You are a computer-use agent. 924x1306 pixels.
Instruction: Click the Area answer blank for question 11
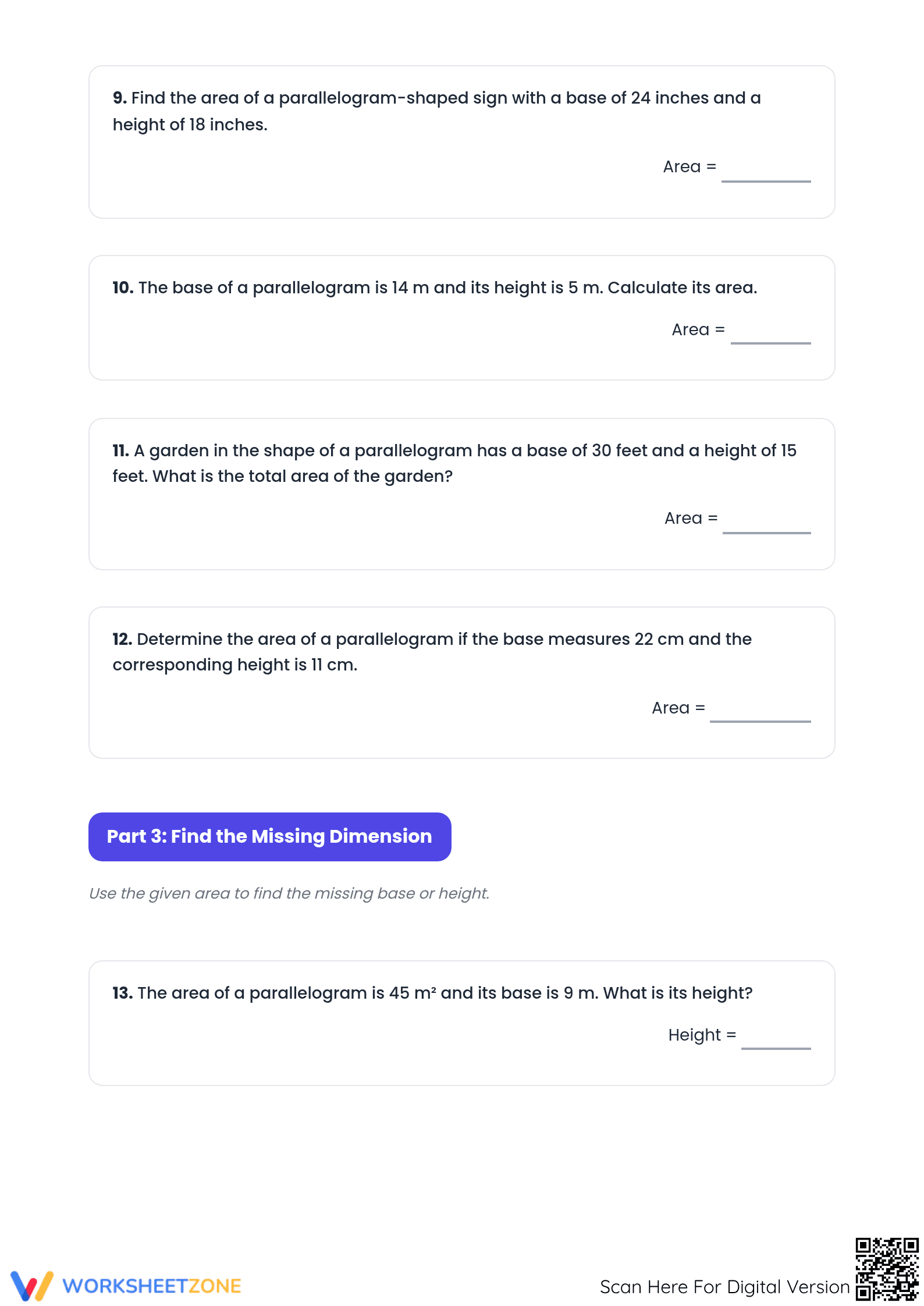766,524
